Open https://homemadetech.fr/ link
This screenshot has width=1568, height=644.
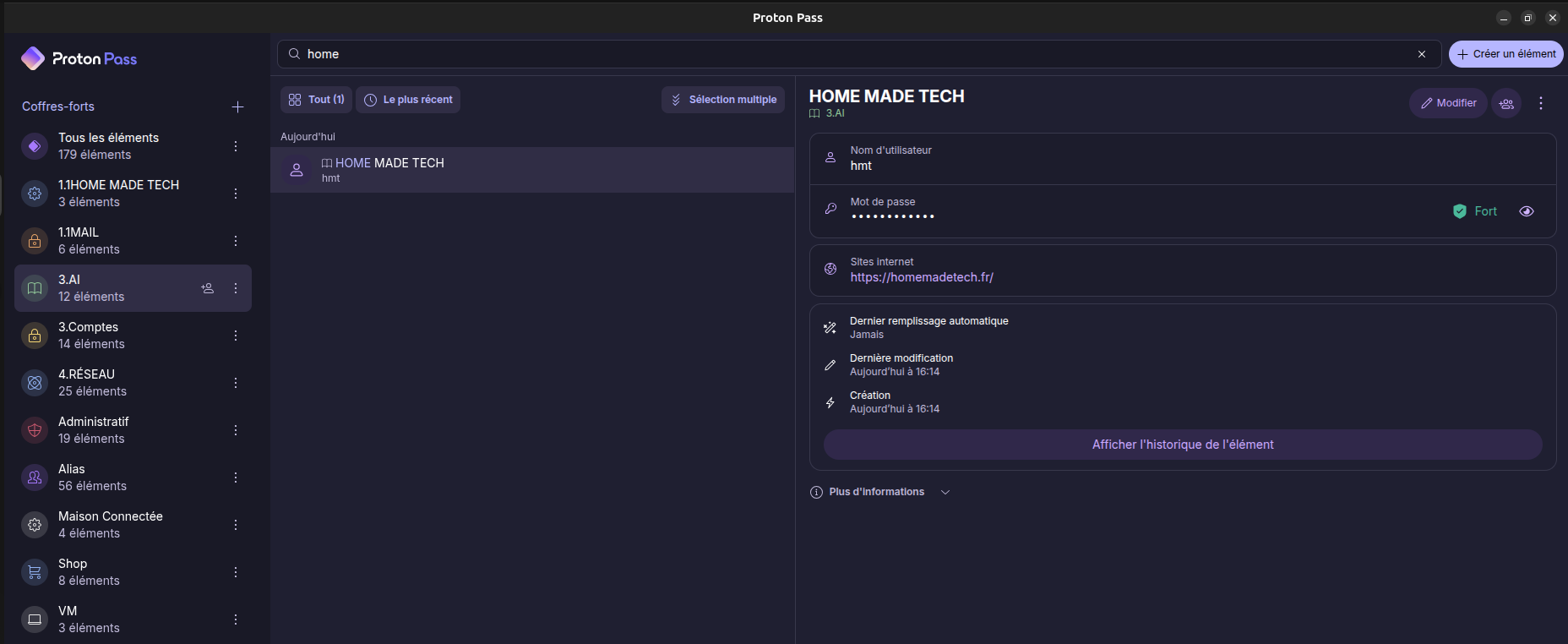click(922, 277)
